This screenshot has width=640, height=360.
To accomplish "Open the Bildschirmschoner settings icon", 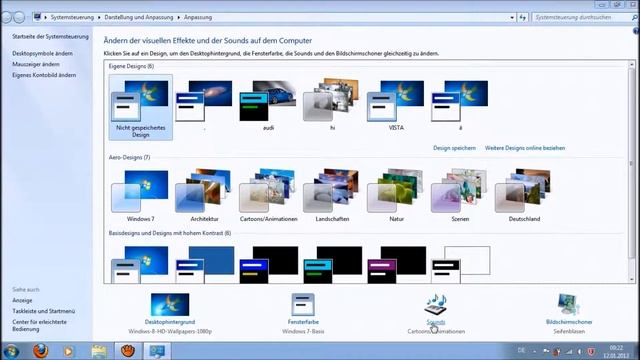I will coord(569,304).
